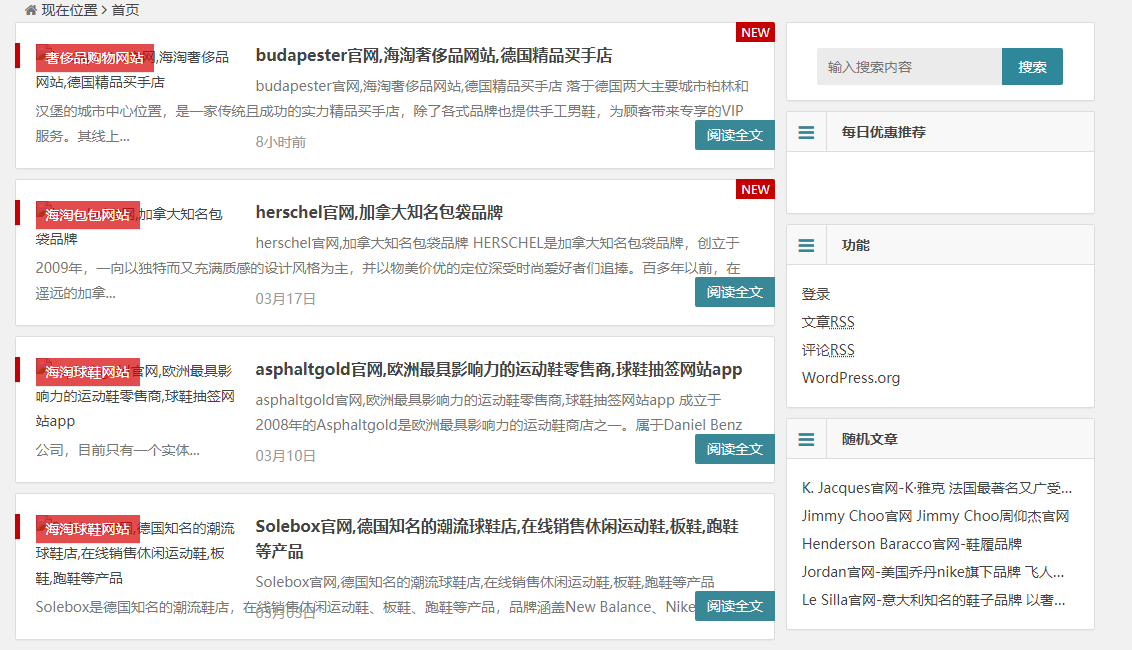Click the 03月17日 date

pyautogui.click(x=285, y=299)
